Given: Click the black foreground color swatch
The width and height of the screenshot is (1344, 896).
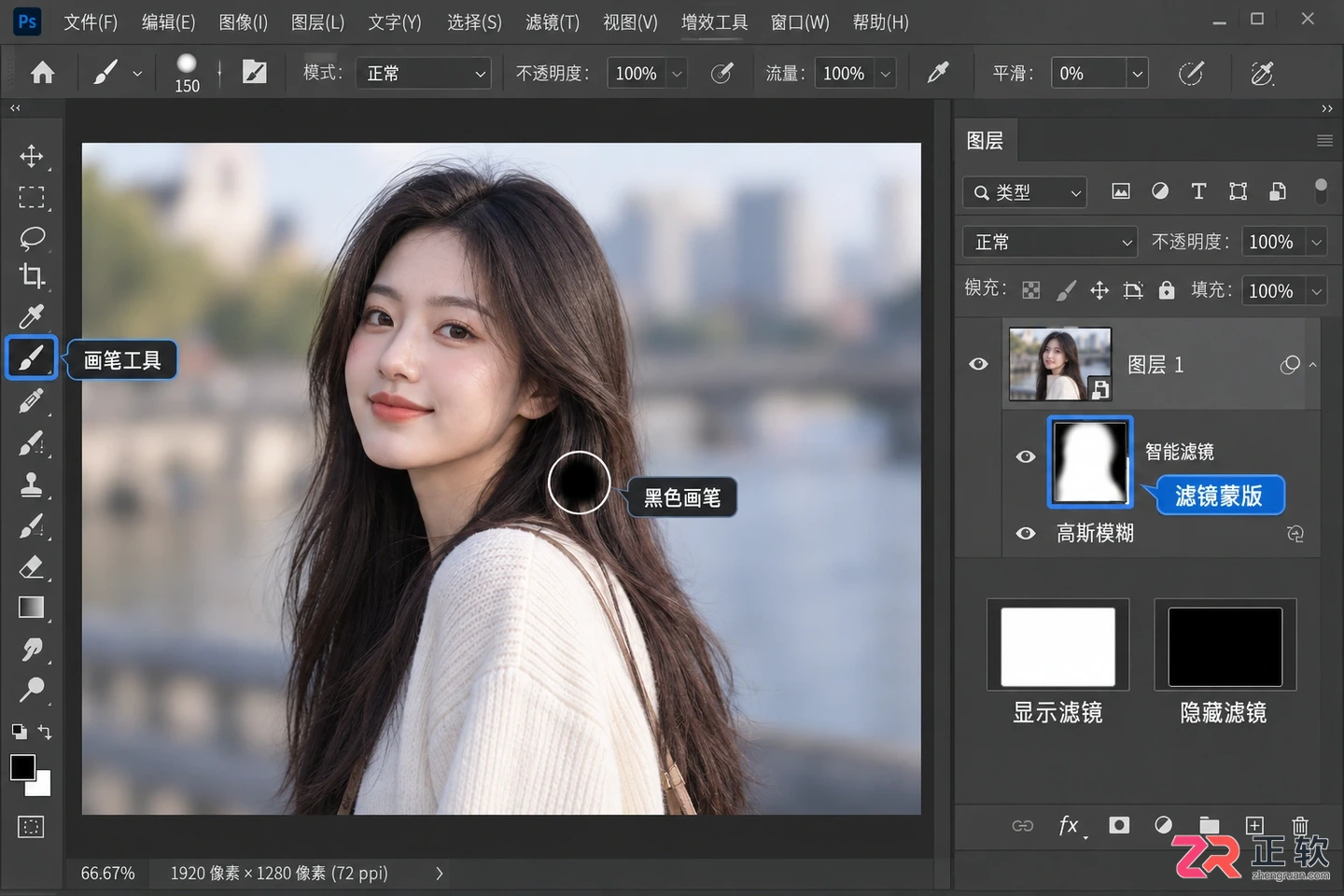Looking at the screenshot, I should coord(22,767).
